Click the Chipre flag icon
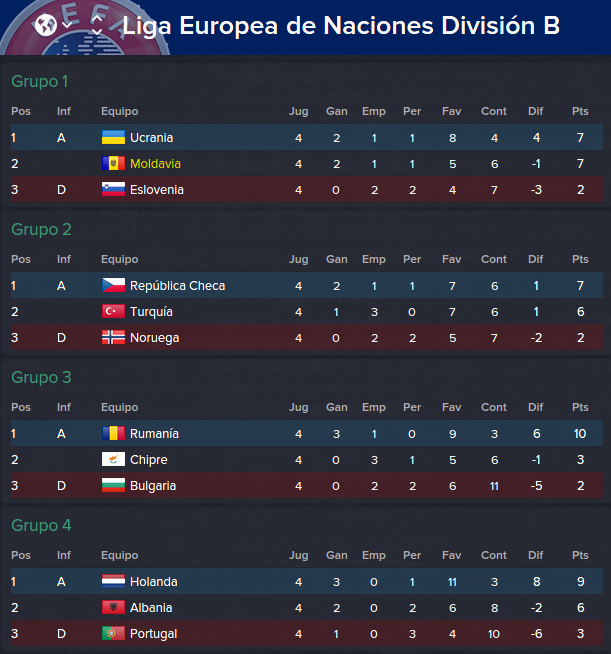Screen dimensions: 611x654 tap(113, 460)
